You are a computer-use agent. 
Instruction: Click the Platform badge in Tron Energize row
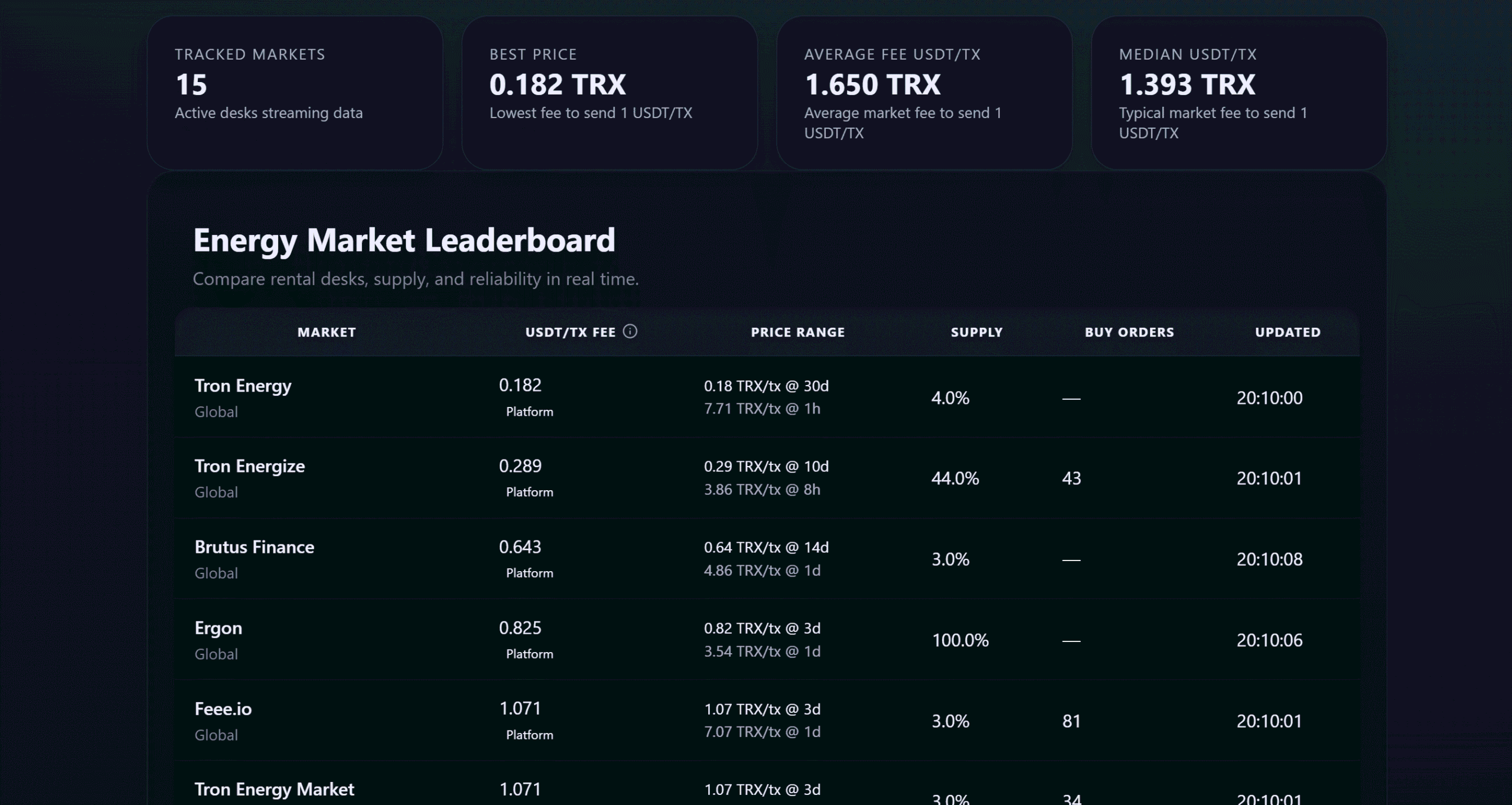point(530,492)
